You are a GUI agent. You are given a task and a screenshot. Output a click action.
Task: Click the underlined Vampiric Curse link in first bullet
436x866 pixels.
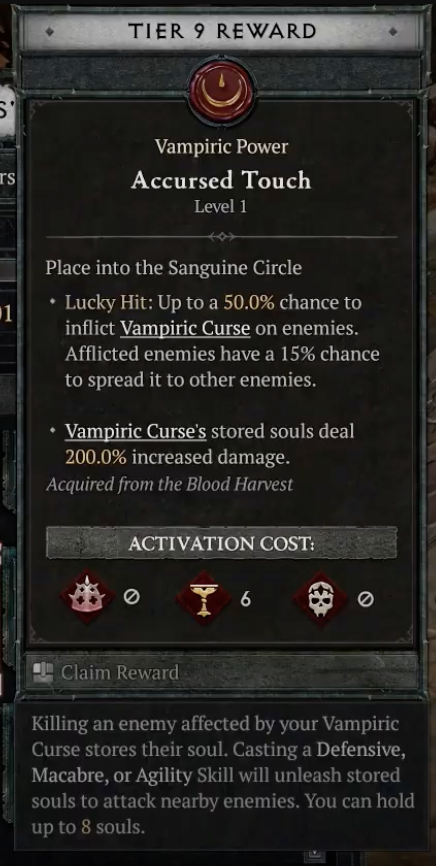[x=185, y=328]
